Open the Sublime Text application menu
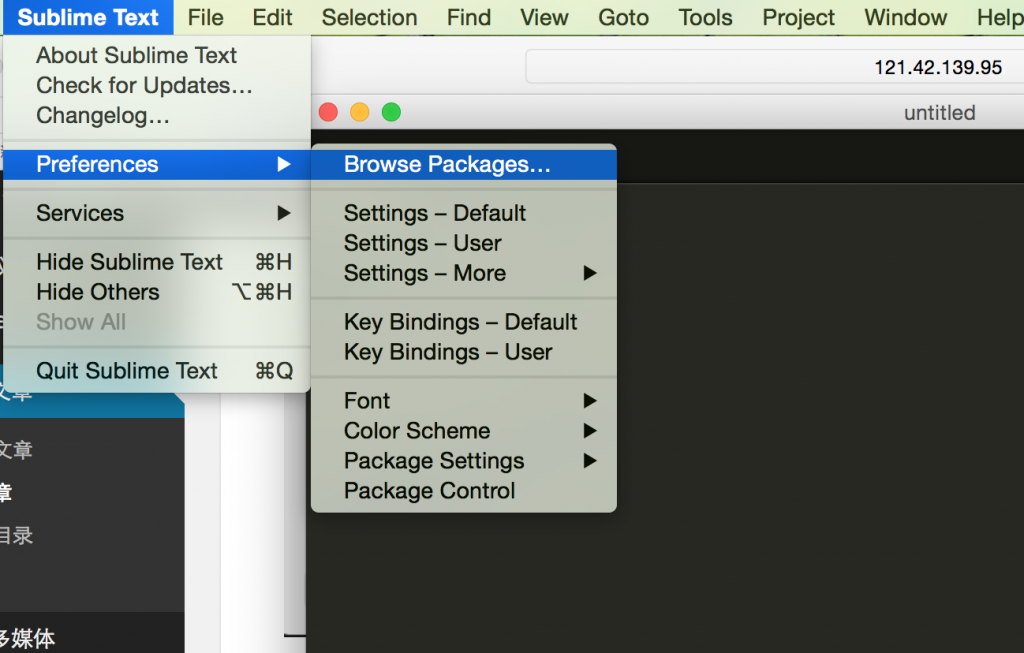1024x653 pixels. click(88, 18)
